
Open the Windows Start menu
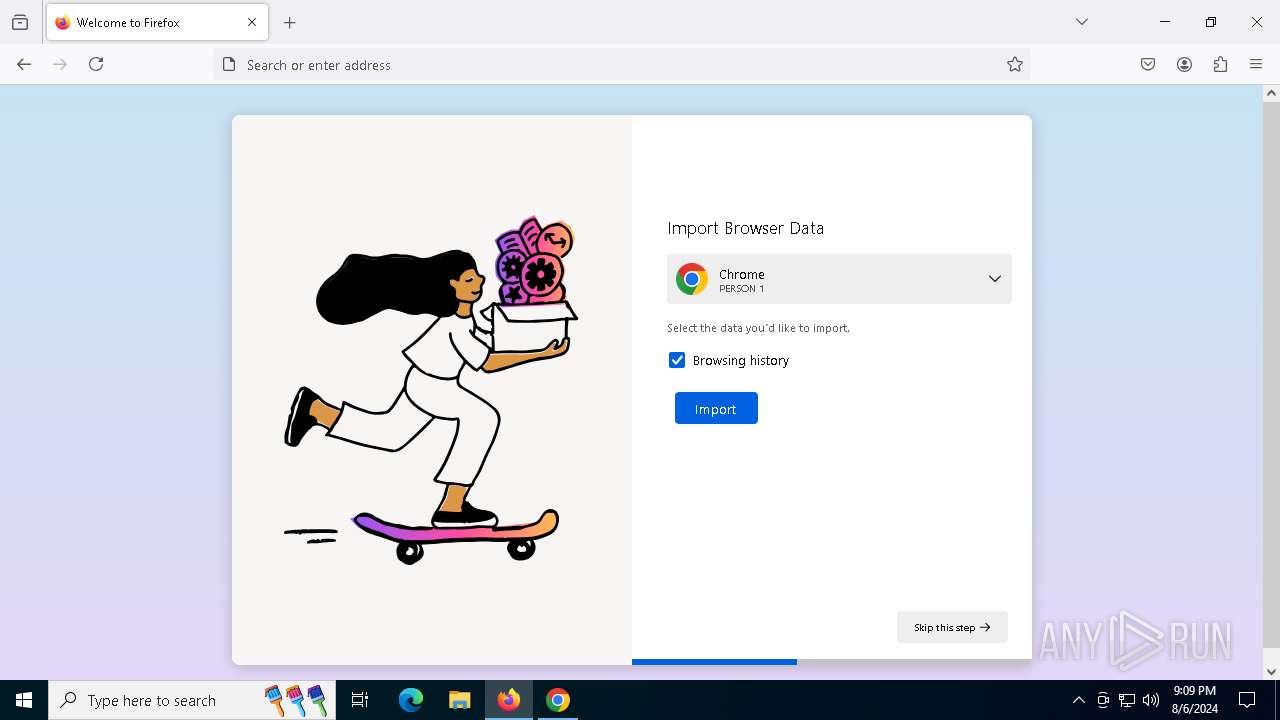[x=24, y=700]
